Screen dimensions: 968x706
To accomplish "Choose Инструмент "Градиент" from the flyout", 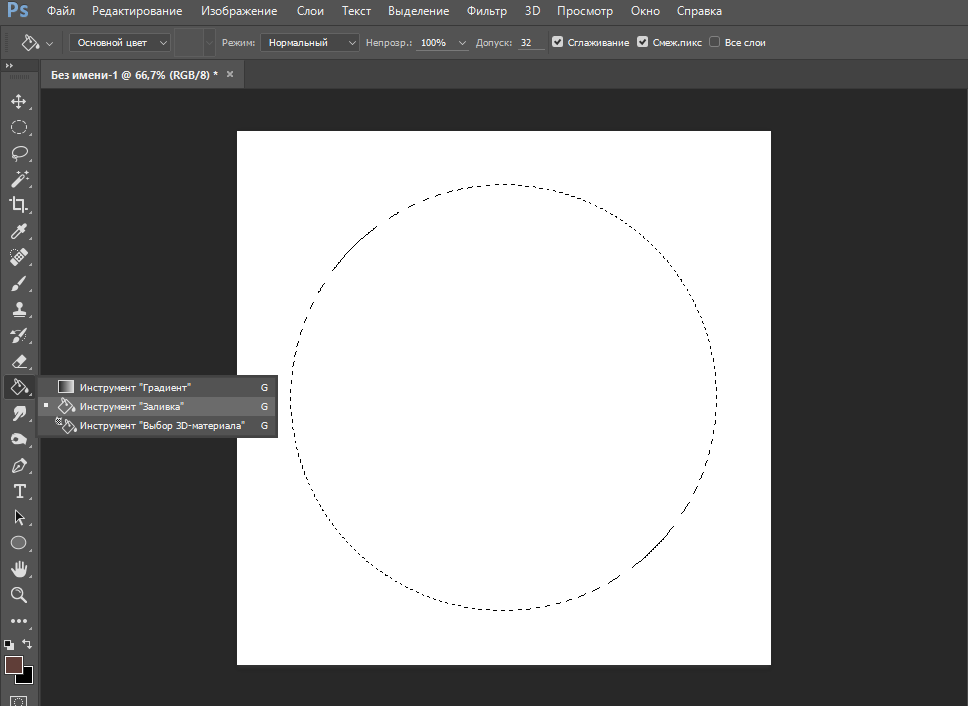I will pos(135,386).
